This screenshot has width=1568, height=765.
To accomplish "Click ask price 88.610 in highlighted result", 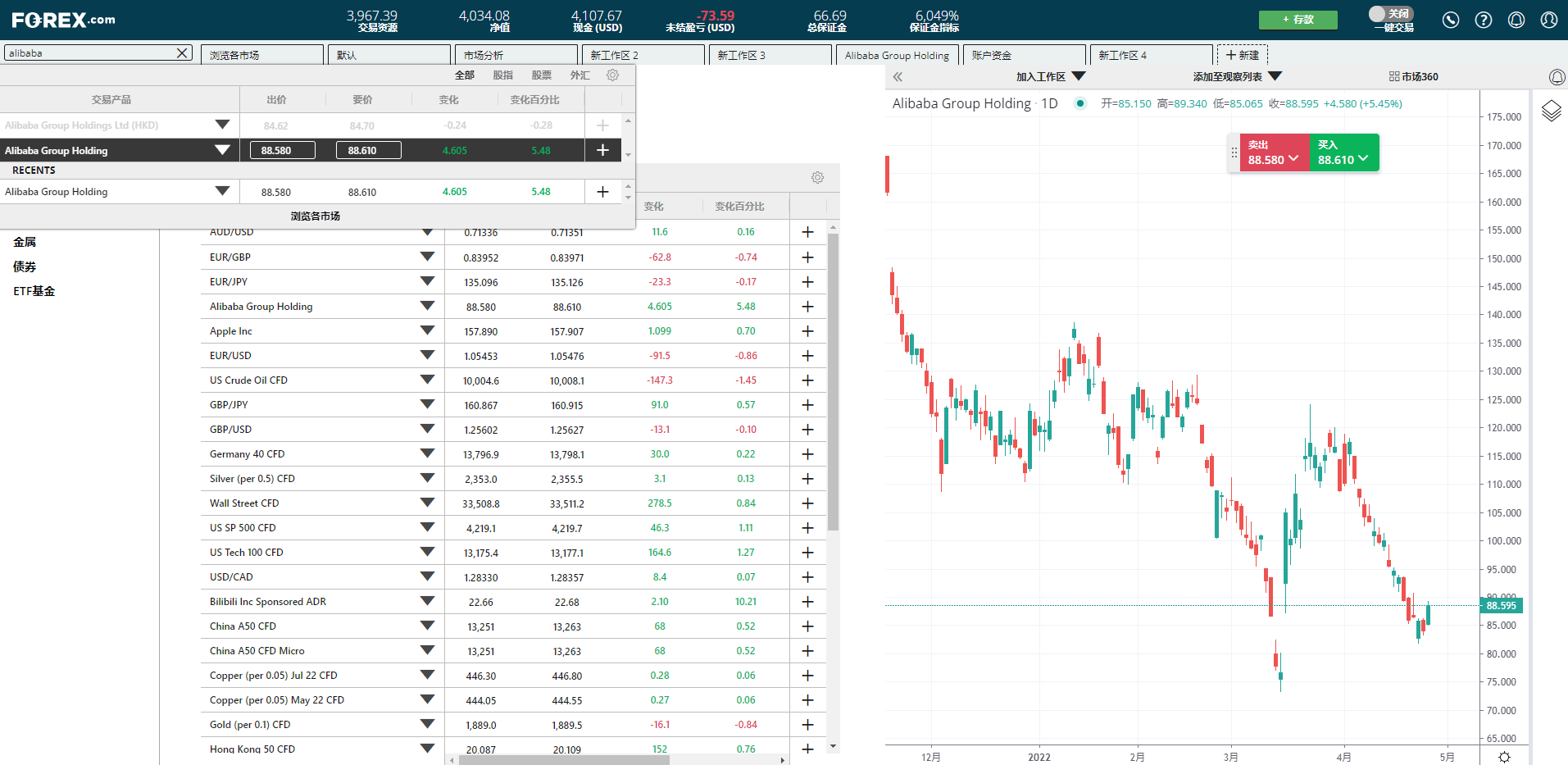I will click(369, 150).
